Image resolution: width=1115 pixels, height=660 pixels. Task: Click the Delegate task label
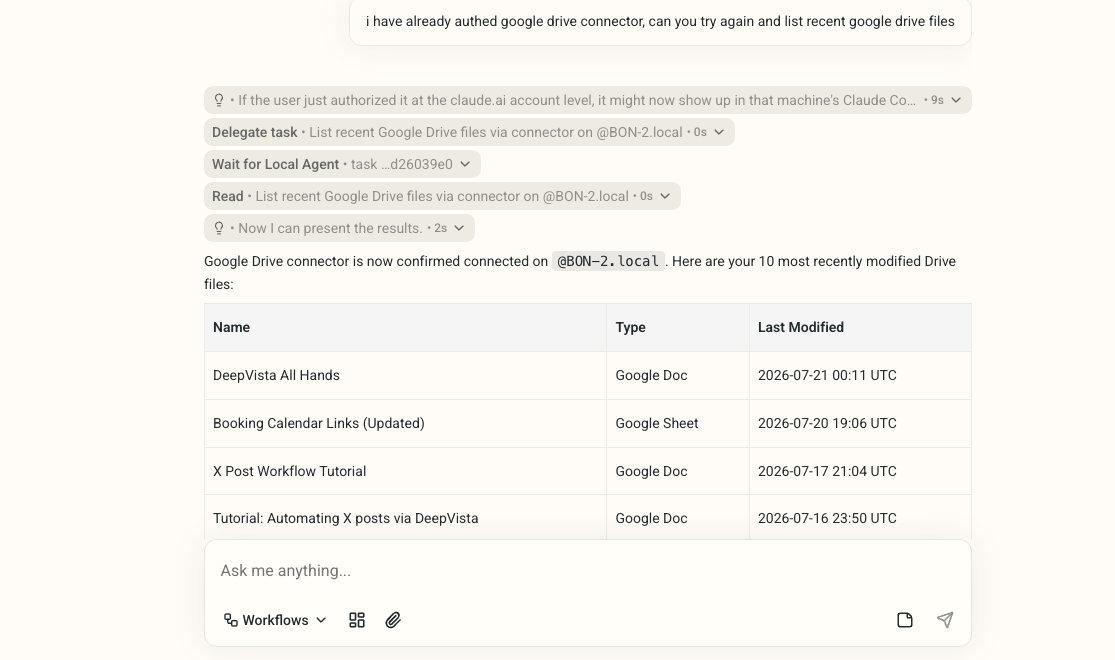point(255,132)
